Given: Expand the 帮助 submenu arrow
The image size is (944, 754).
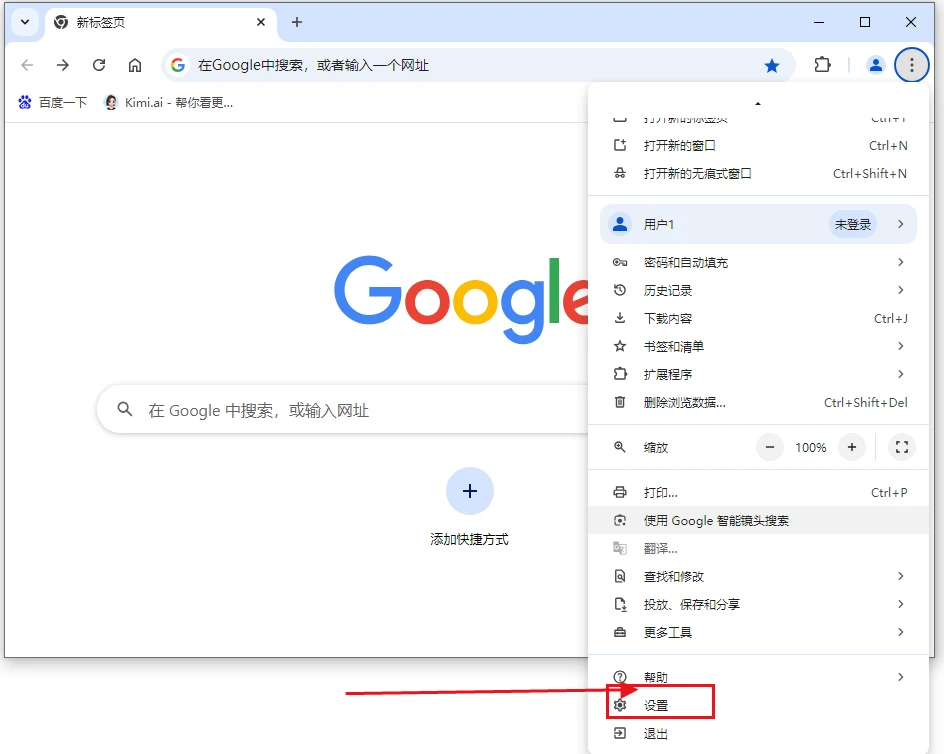Looking at the screenshot, I should 901,677.
